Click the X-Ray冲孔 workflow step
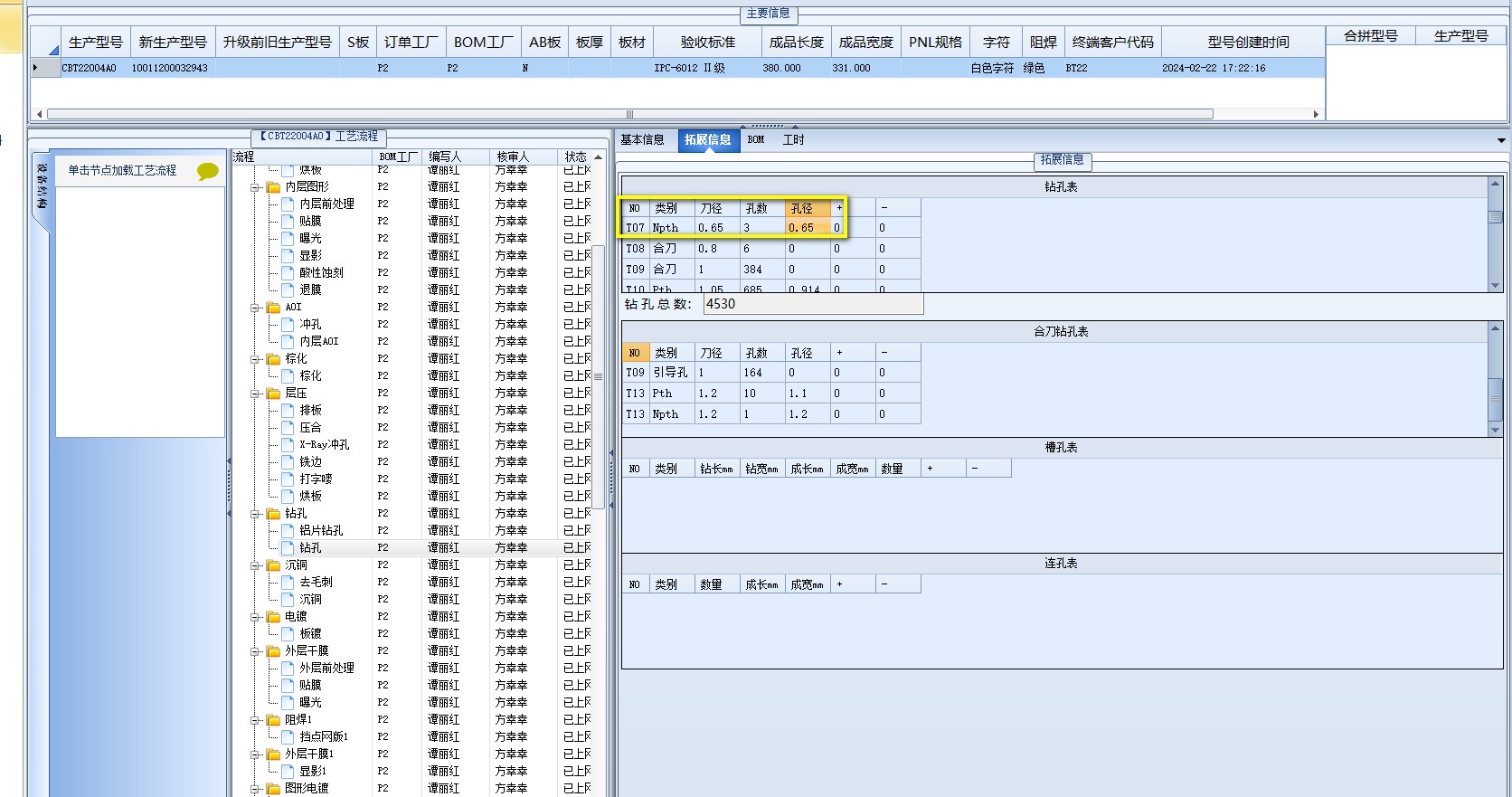Screen dimensions: 1512x797 point(324,445)
